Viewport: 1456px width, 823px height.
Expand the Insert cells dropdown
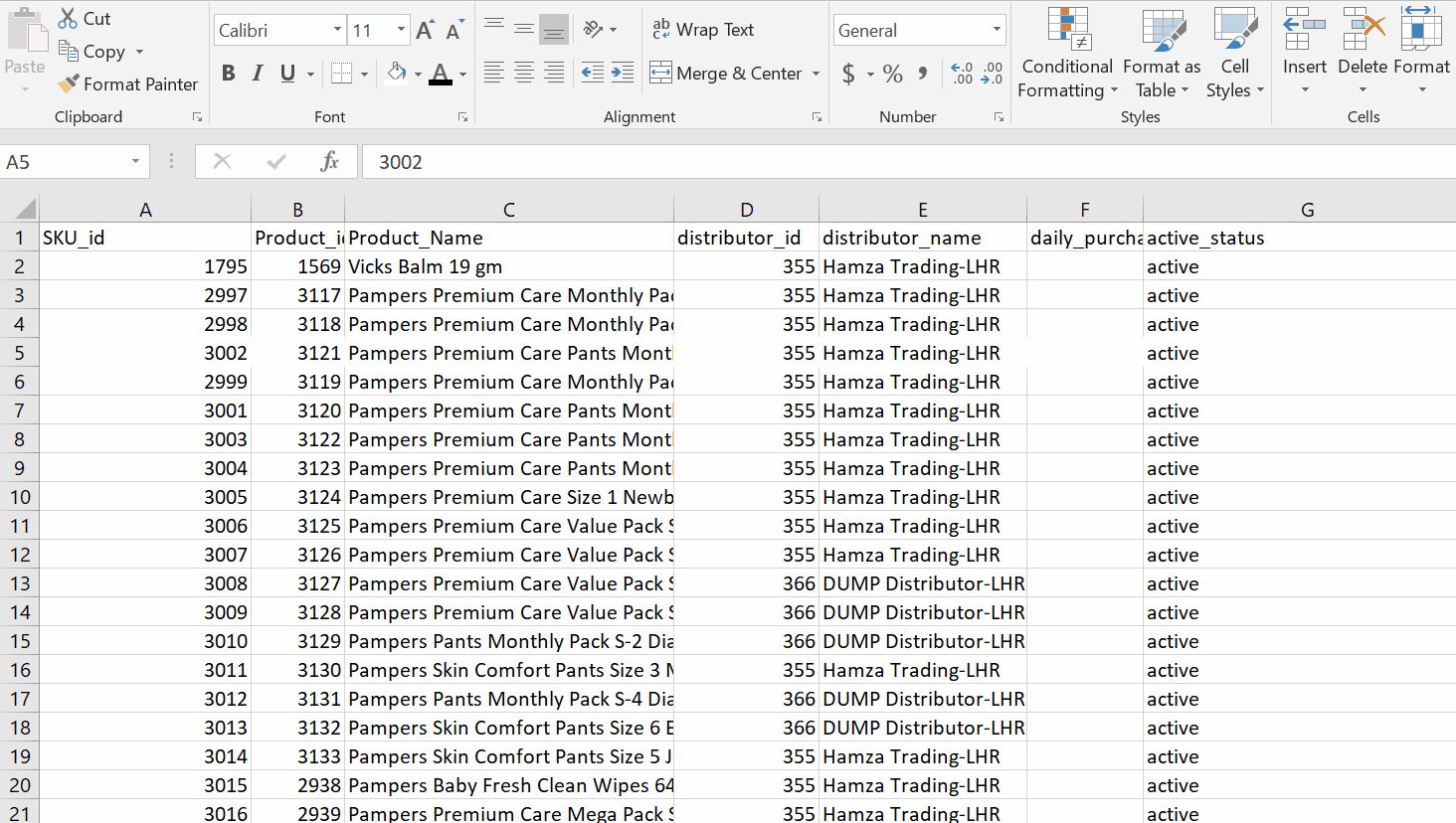pos(1305,89)
